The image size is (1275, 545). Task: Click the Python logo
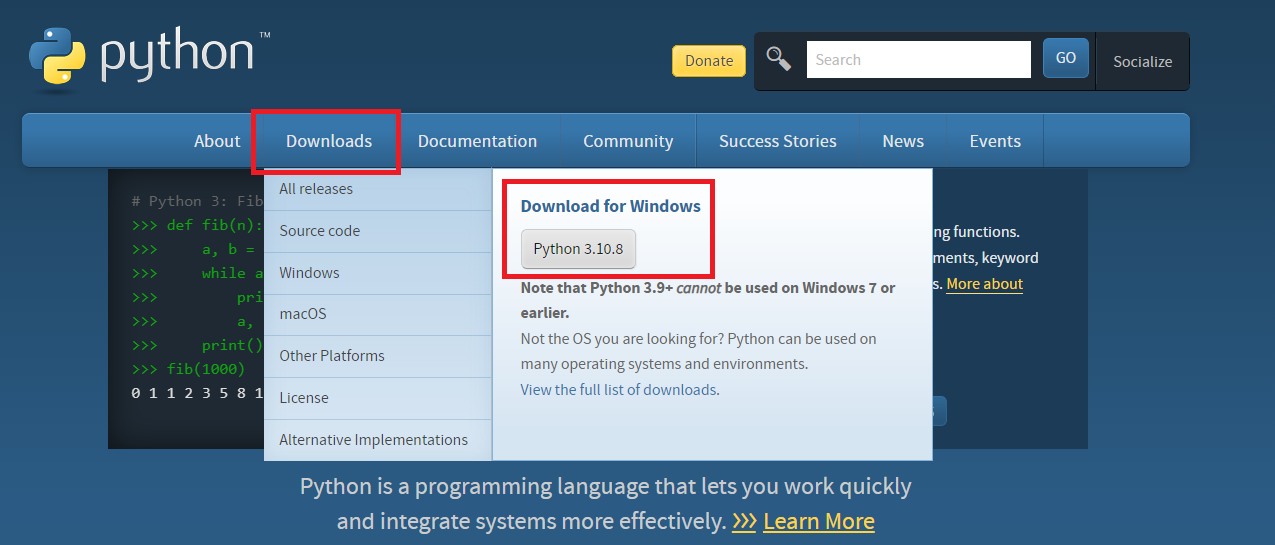tap(150, 58)
